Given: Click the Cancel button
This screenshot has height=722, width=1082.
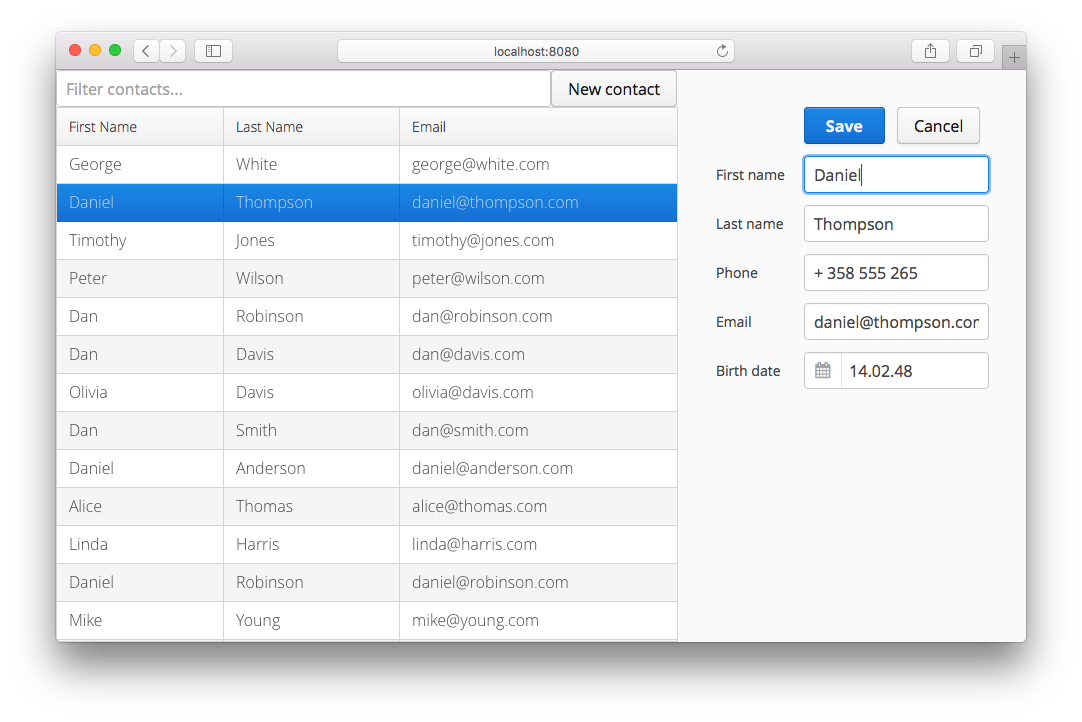Looking at the screenshot, I should (x=937, y=125).
